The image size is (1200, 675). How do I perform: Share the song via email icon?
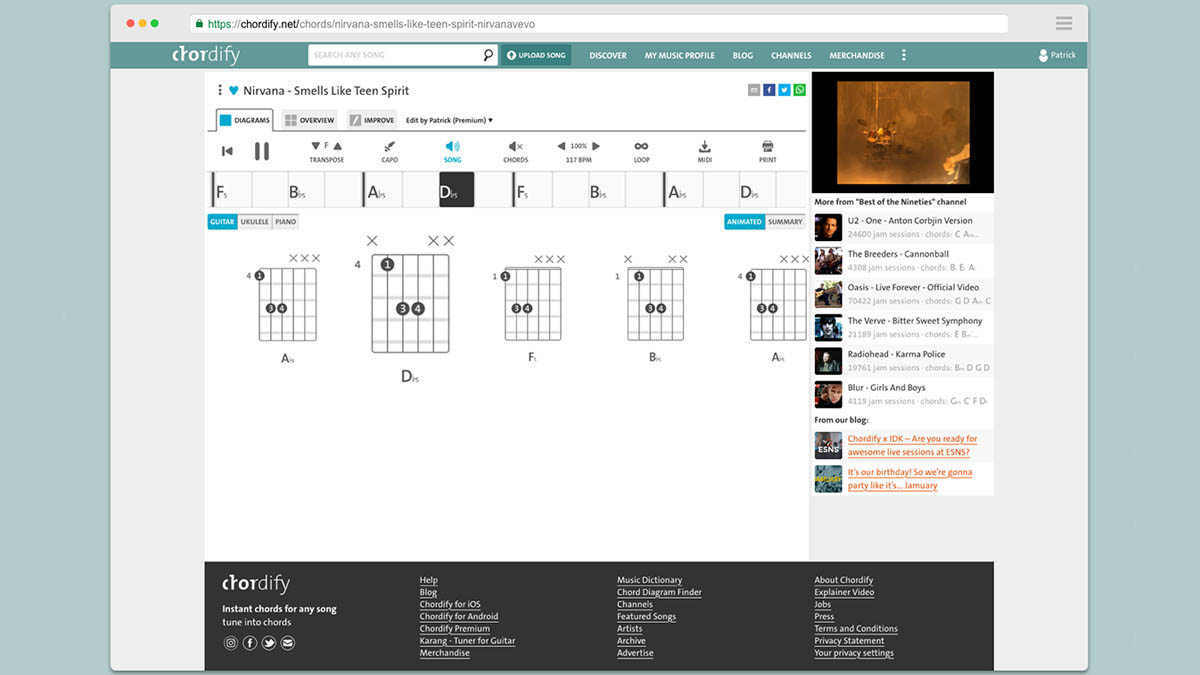click(x=754, y=90)
